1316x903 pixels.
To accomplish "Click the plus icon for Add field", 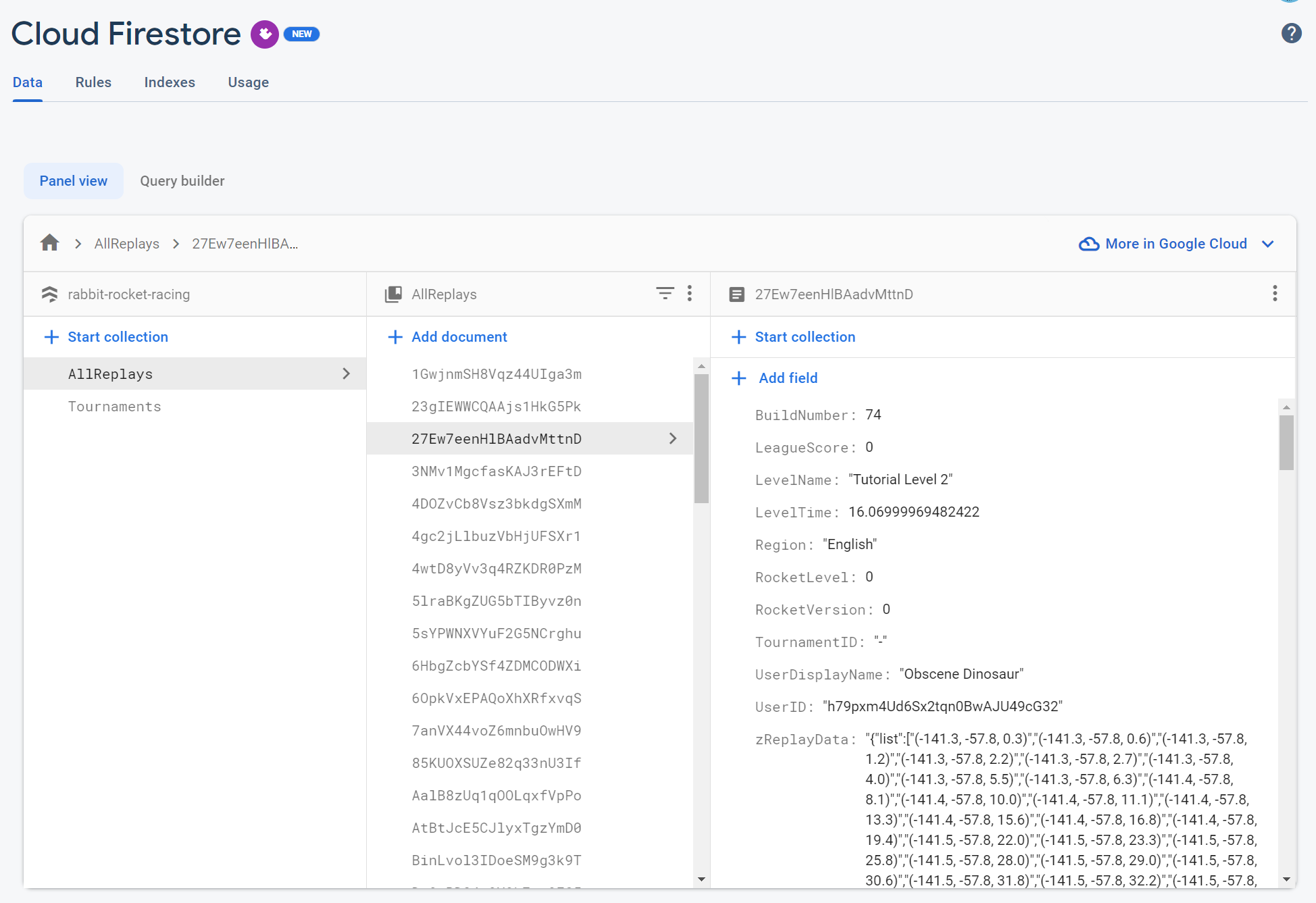I will [x=738, y=378].
